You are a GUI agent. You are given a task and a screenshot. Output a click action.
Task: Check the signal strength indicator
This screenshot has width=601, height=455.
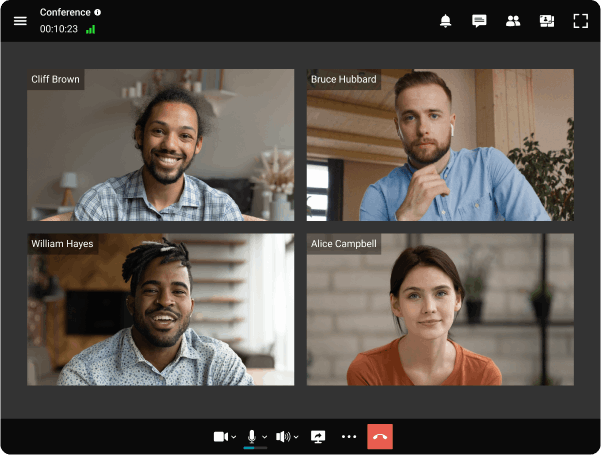point(91,30)
